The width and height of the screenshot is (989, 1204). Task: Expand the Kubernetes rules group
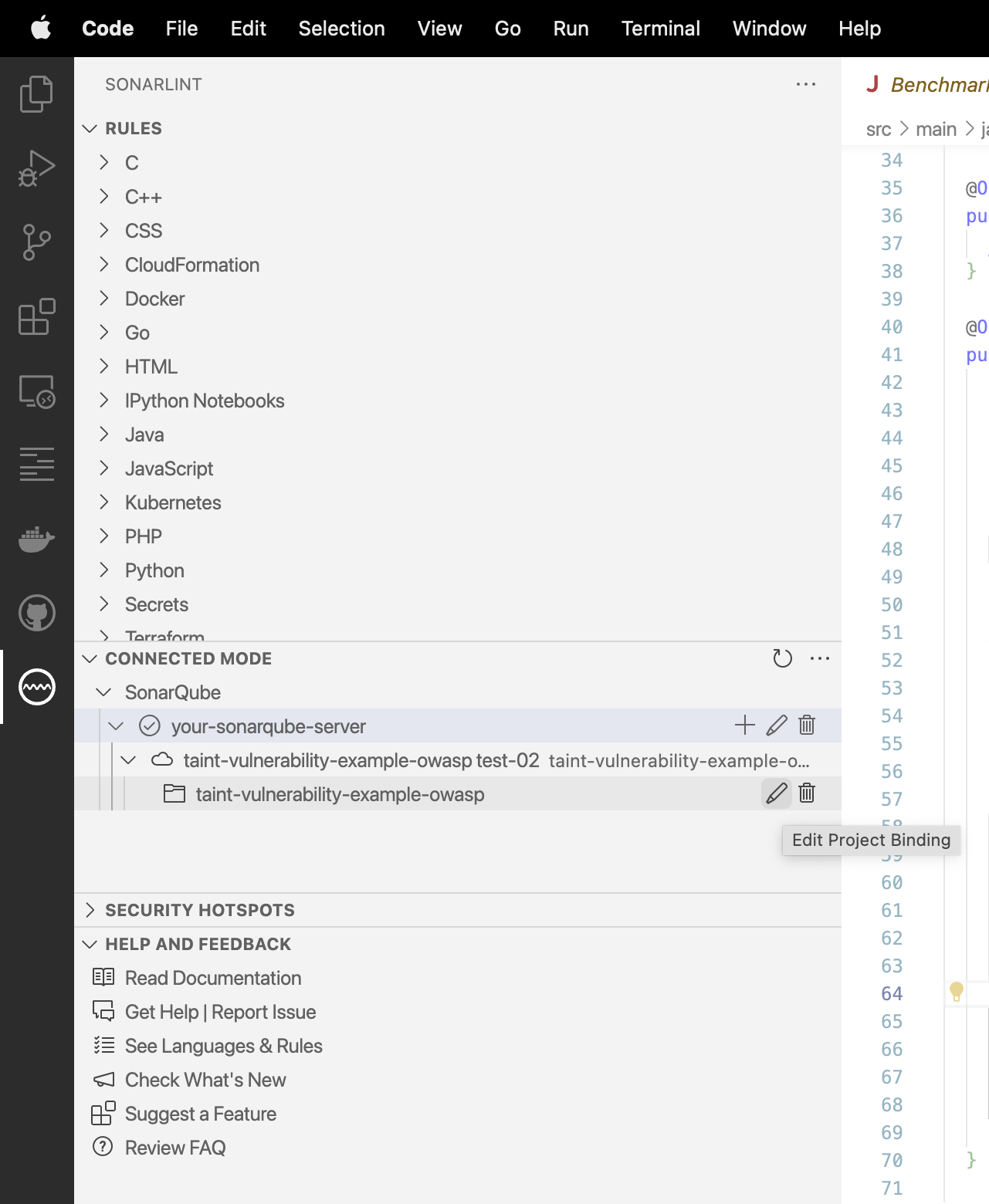[104, 502]
